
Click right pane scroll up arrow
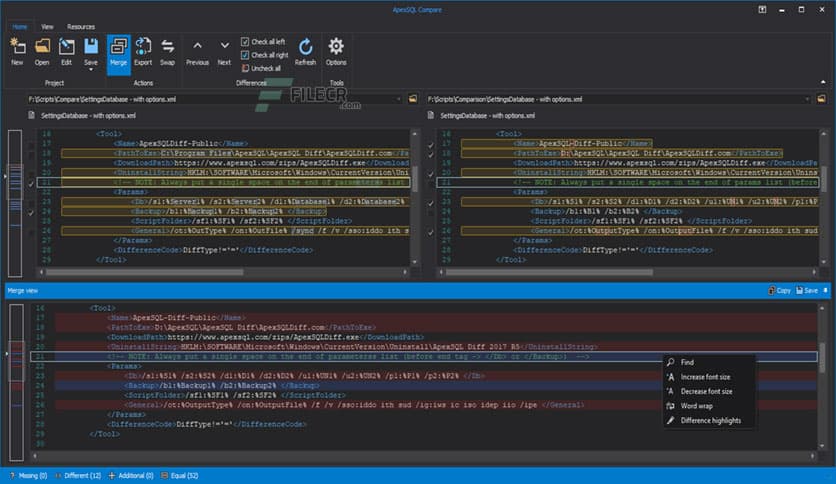823,134
